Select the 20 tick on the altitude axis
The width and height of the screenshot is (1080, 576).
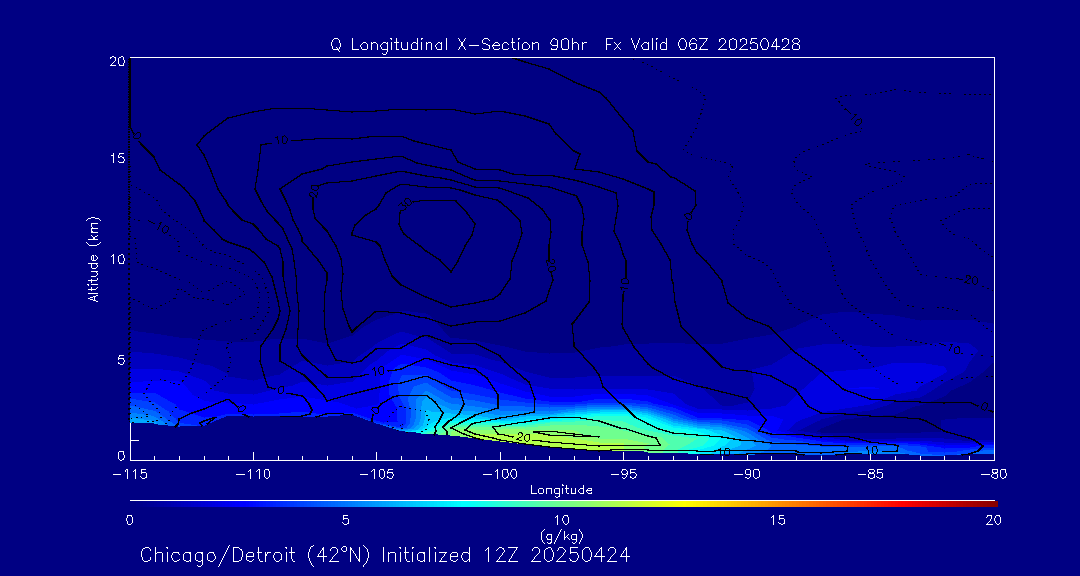tap(116, 60)
